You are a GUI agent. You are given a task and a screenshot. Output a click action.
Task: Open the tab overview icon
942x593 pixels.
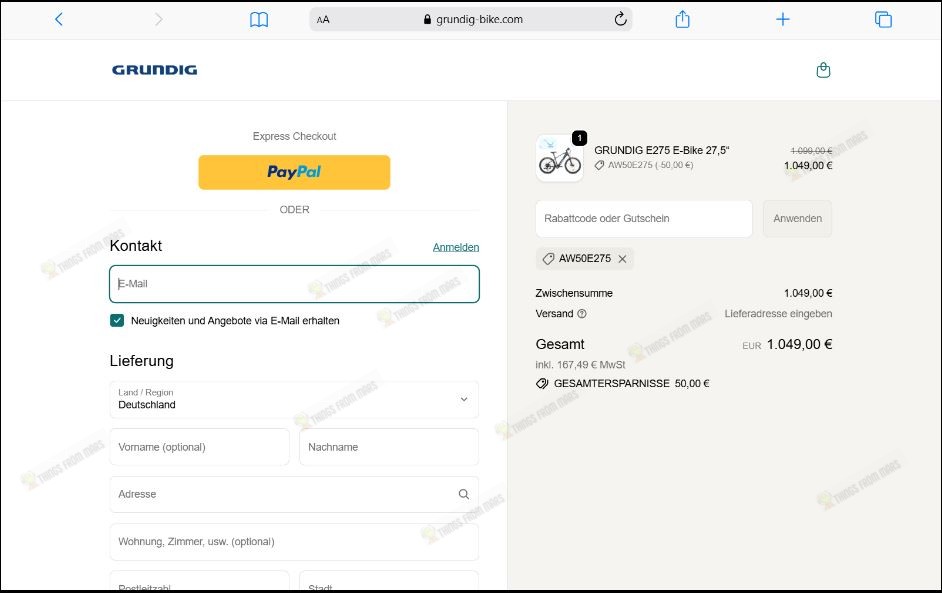pos(883,18)
